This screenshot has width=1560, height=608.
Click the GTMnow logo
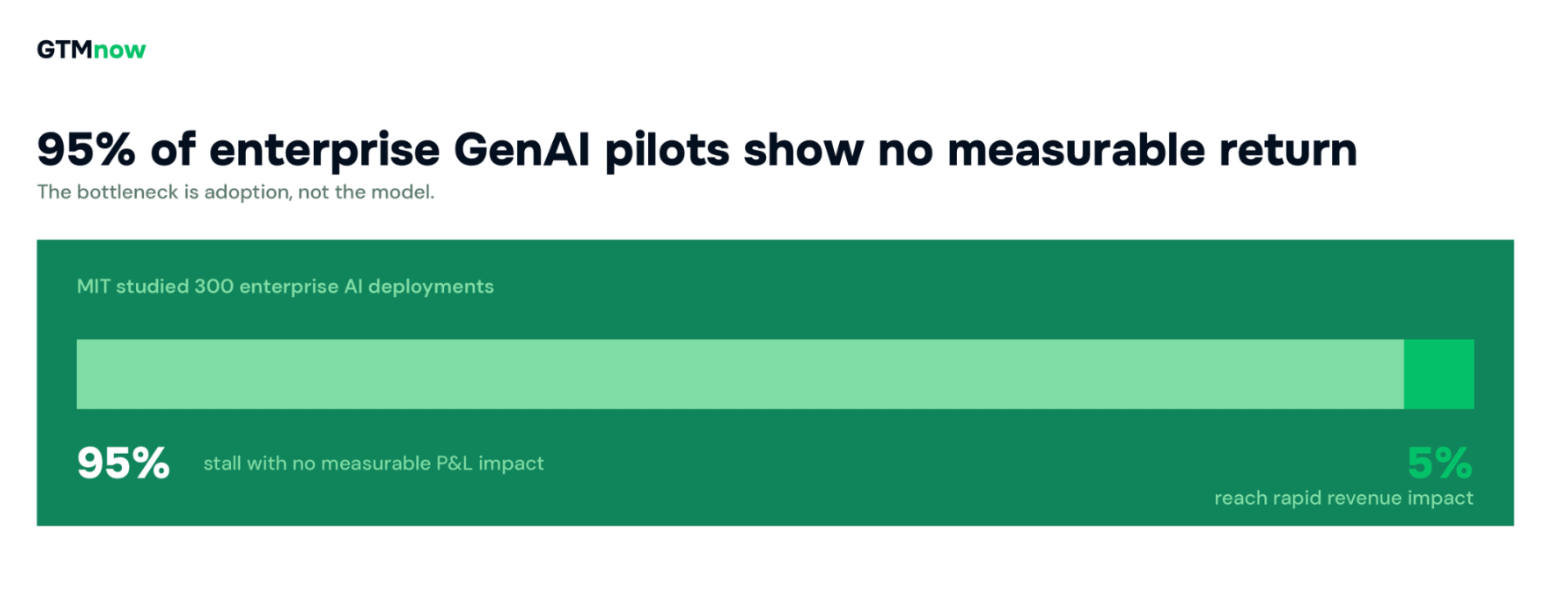click(91, 49)
